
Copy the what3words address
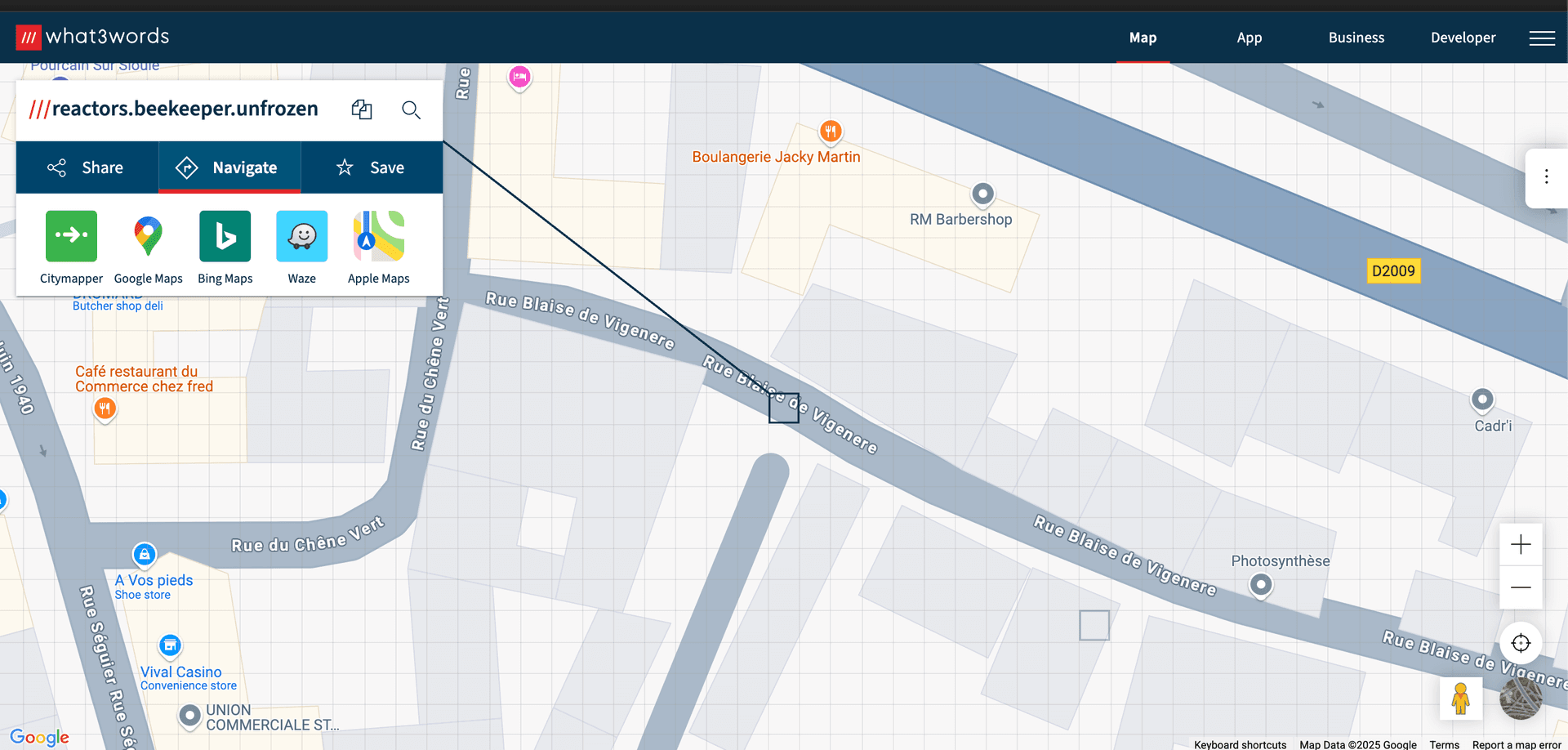click(362, 109)
